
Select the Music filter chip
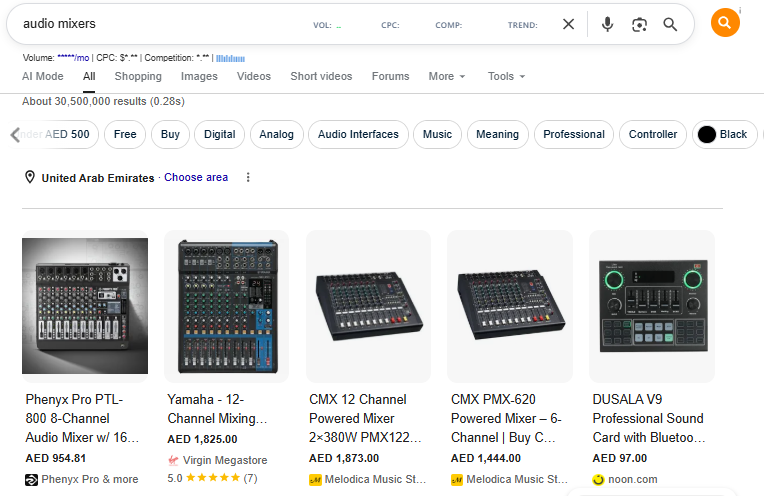point(438,134)
